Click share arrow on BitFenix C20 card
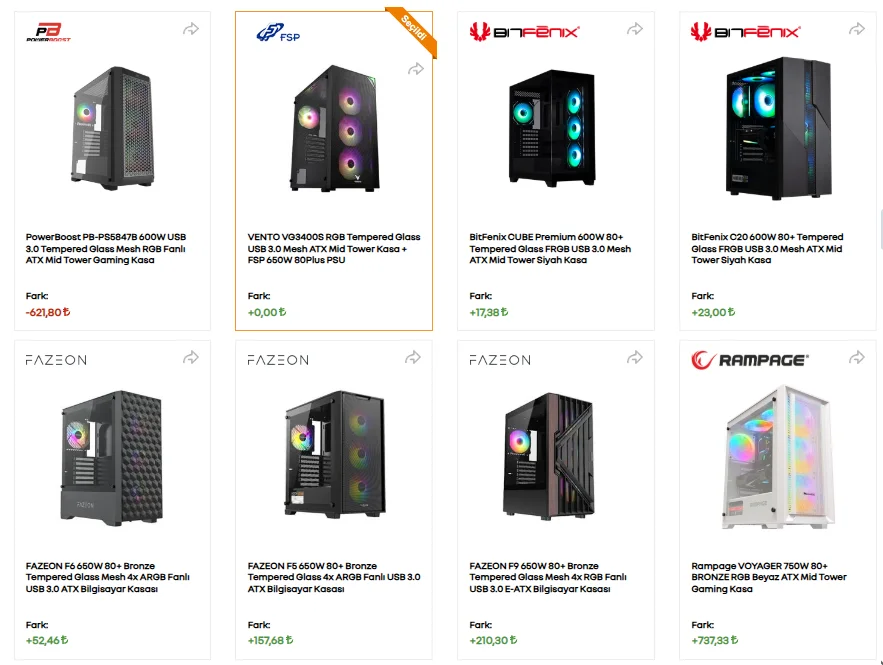Image resolution: width=883 pixels, height=665 pixels. (x=857, y=29)
